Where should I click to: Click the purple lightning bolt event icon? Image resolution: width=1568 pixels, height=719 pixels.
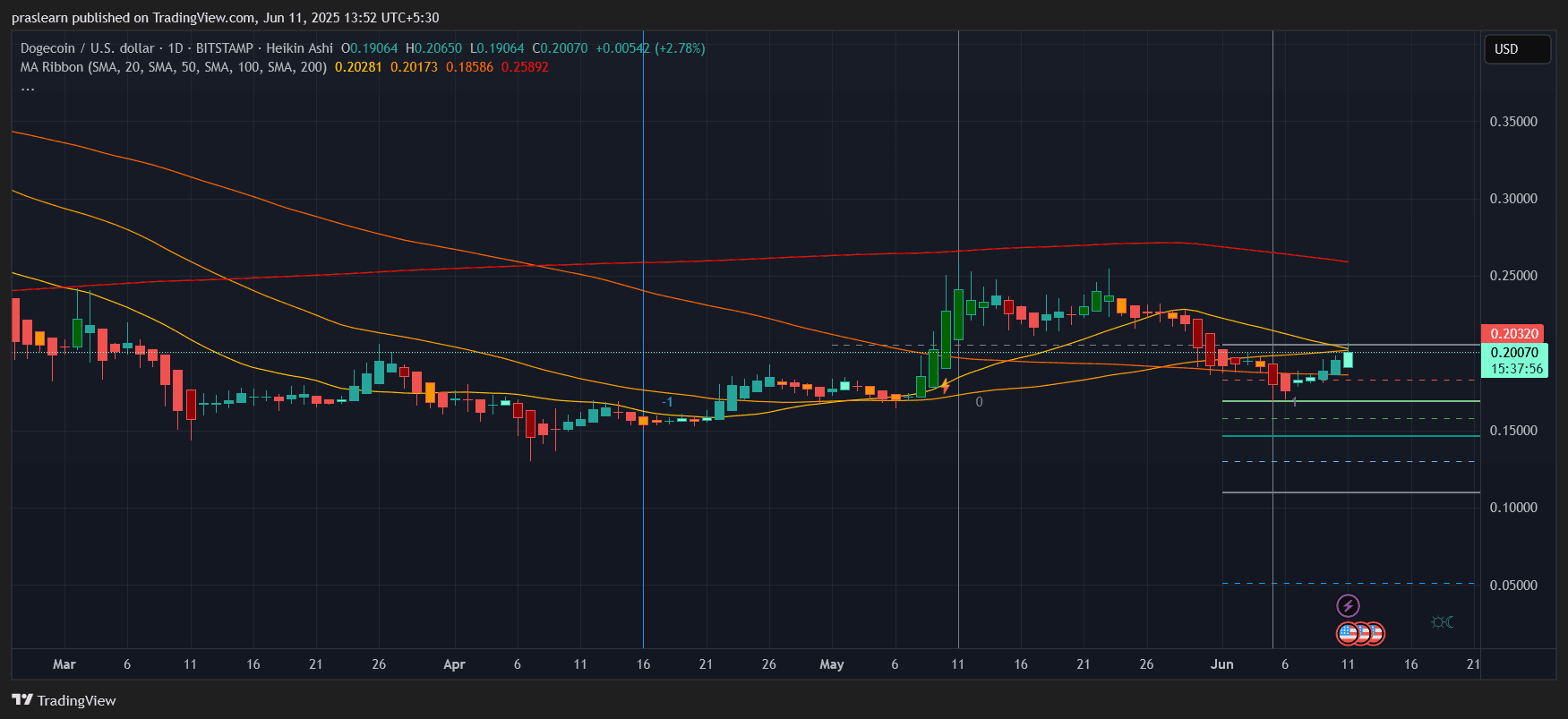tap(1348, 606)
